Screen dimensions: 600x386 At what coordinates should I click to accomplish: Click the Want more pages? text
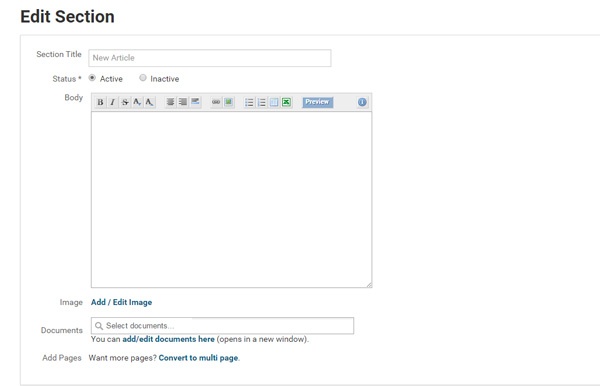pyautogui.click(x=123, y=358)
